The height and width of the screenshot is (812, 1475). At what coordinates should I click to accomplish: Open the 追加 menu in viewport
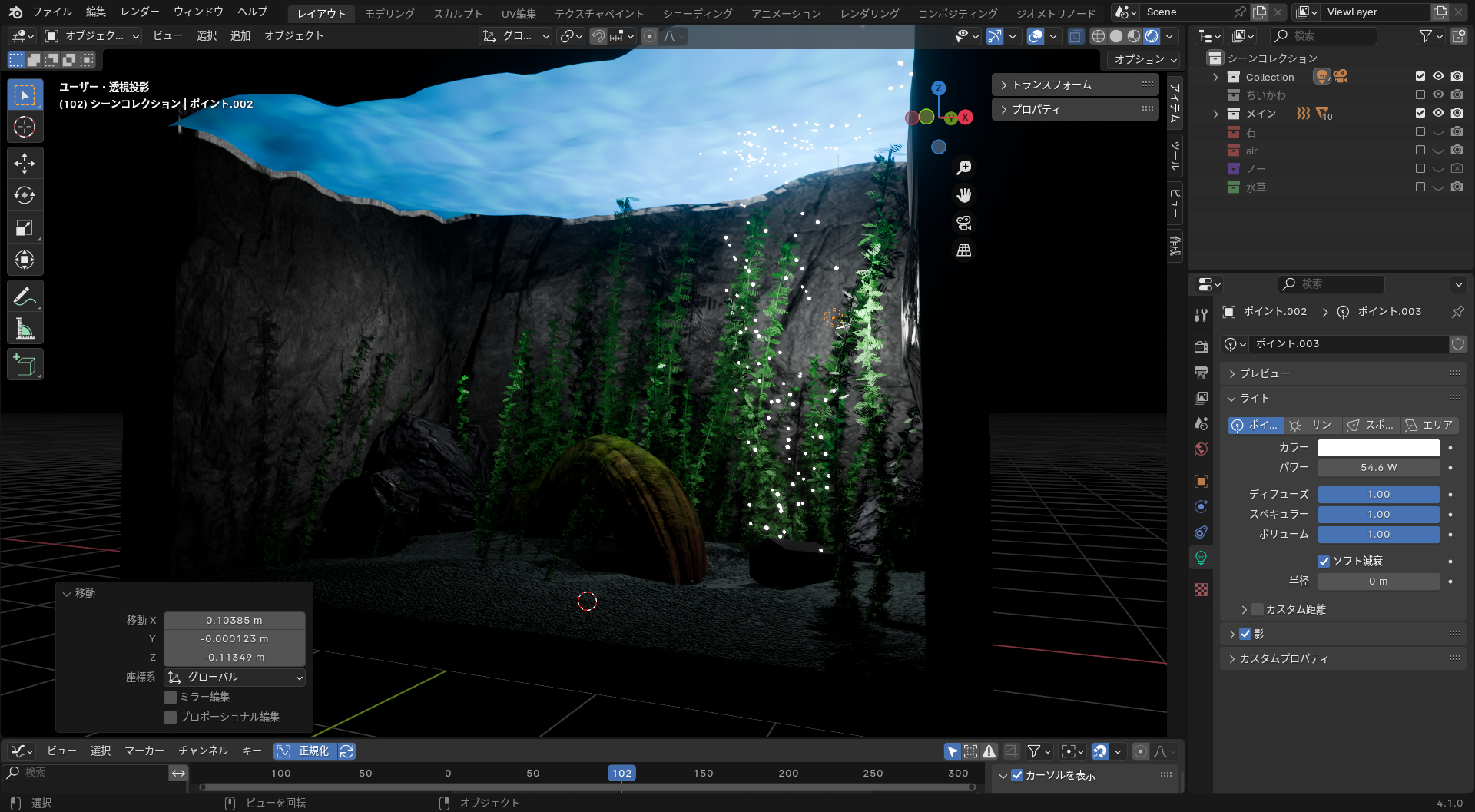[x=240, y=36]
